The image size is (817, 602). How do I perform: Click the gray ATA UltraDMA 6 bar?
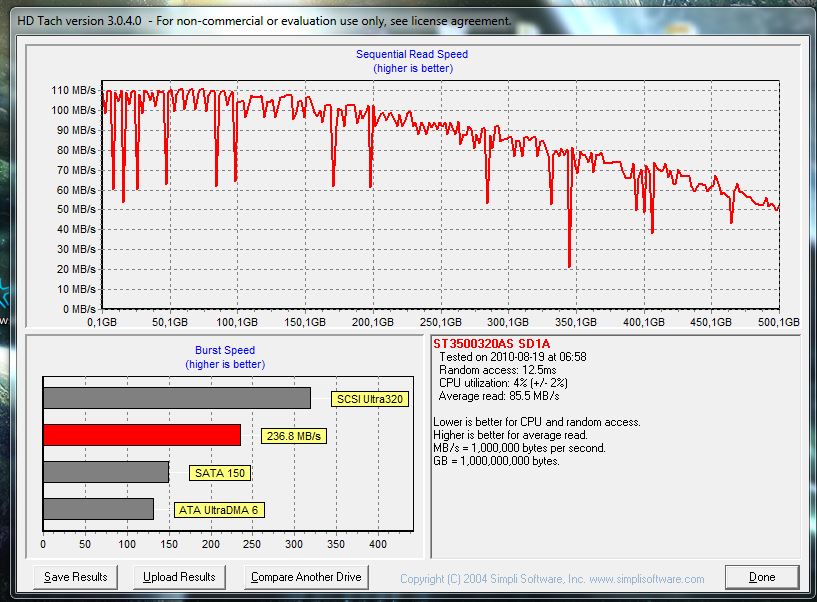[x=98, y=509]
